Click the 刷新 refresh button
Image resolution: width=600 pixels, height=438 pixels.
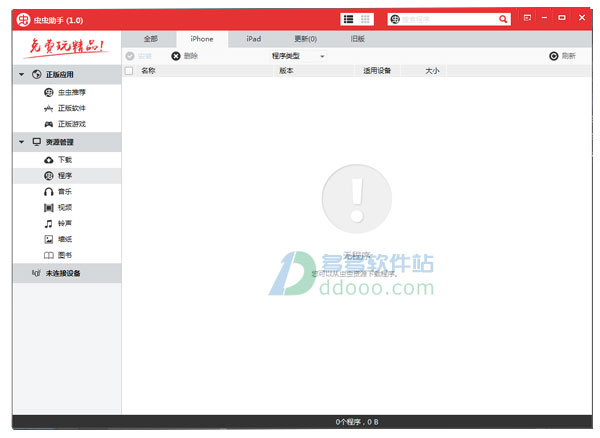562,56
